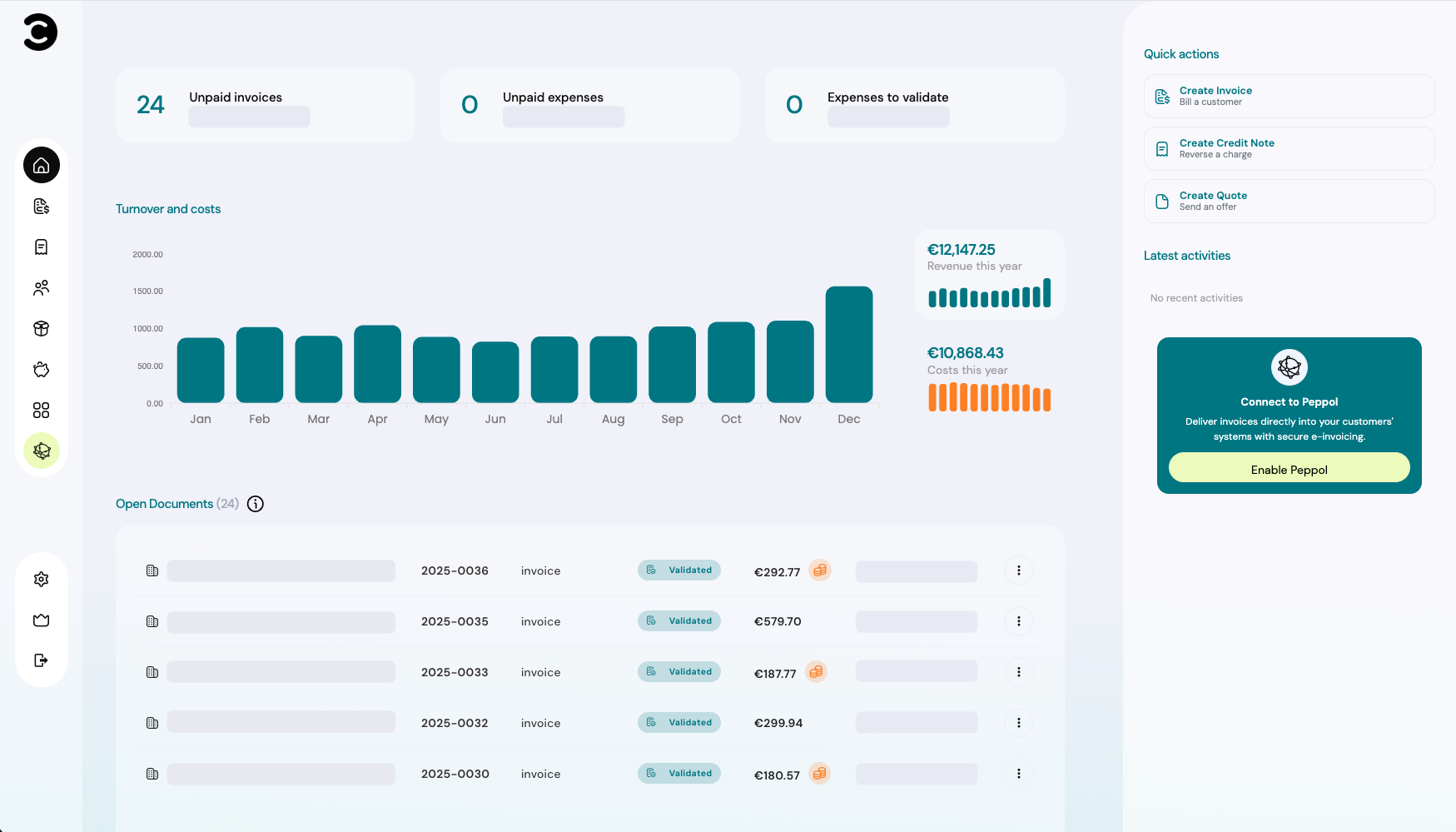Click the piggy bank expenses icon
The width and height of the screenshot is (1456, 832).
pyautogui.click(x=41, y=369)
